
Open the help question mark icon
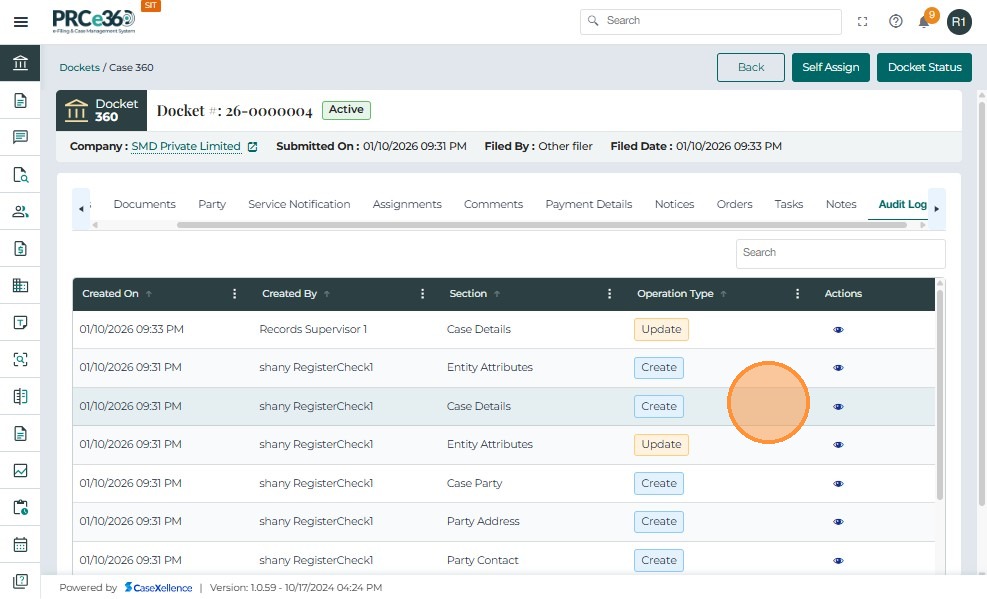pyautogui.click(x=895, y=21)
